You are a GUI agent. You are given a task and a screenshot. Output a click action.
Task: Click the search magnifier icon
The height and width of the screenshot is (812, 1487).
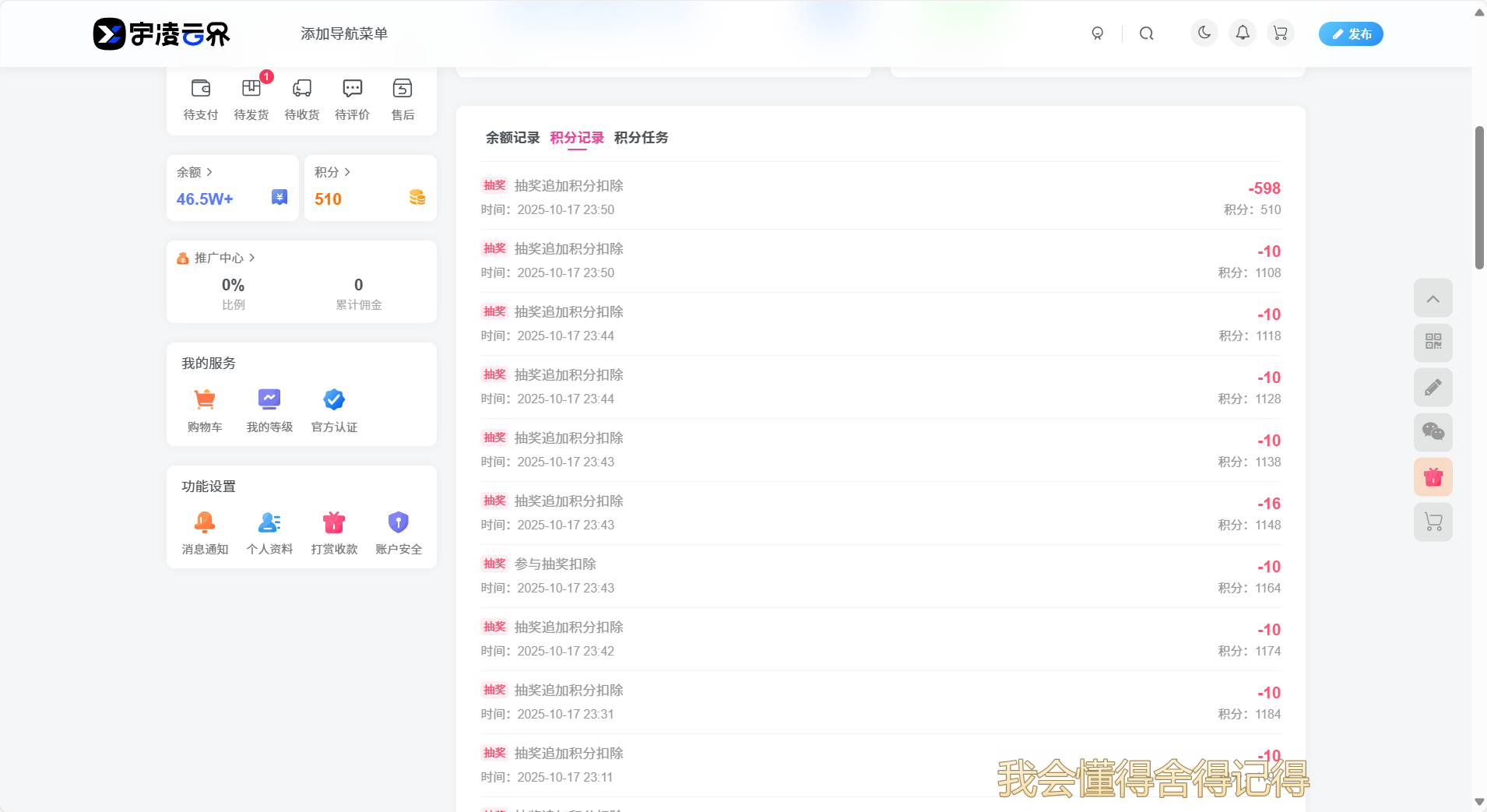click(x=1146, y=33)
